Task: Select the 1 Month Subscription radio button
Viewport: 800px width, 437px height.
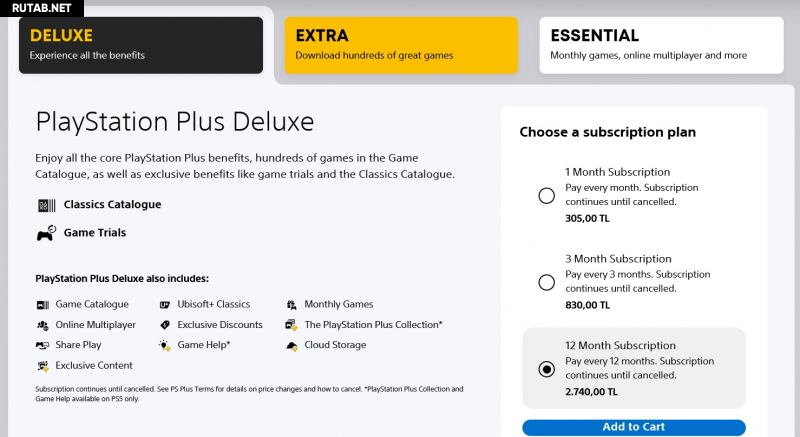Action: tap(546, 196)
